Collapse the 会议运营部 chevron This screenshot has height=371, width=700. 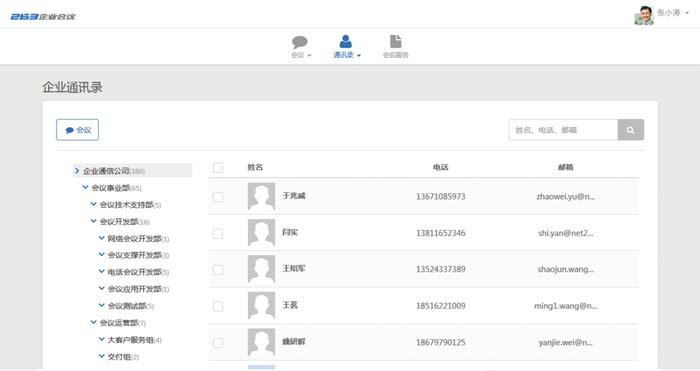[x=93, y=322]
